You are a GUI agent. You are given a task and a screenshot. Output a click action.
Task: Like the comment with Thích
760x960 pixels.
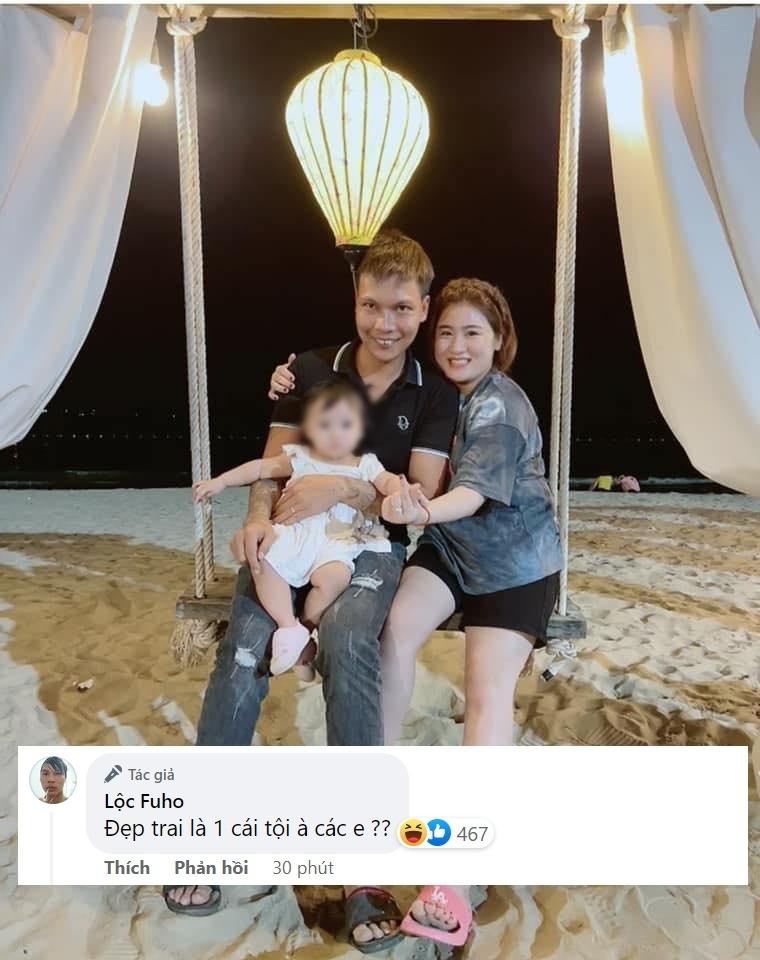[127, 868]
